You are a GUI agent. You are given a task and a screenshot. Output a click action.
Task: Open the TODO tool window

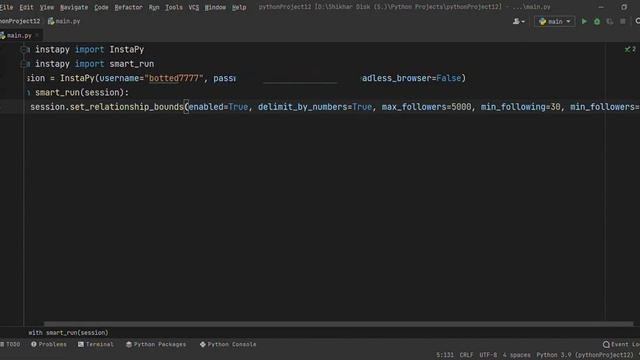(10, 344)
